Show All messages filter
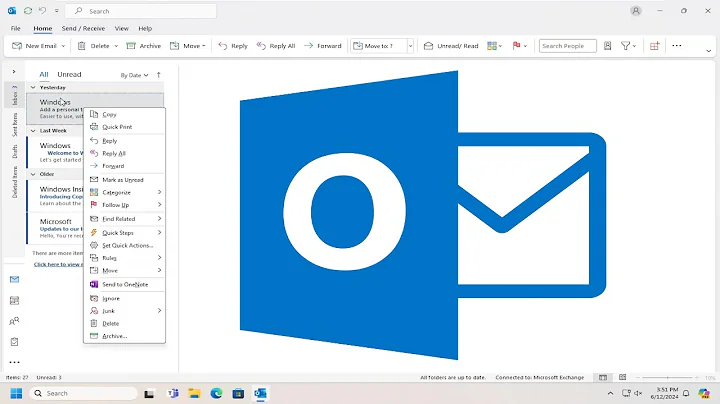Screen dimensions: 720x404 coord(44,74)
